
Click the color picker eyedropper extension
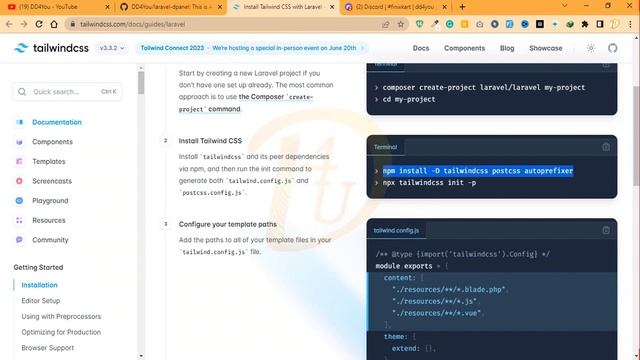coord(435,24)
